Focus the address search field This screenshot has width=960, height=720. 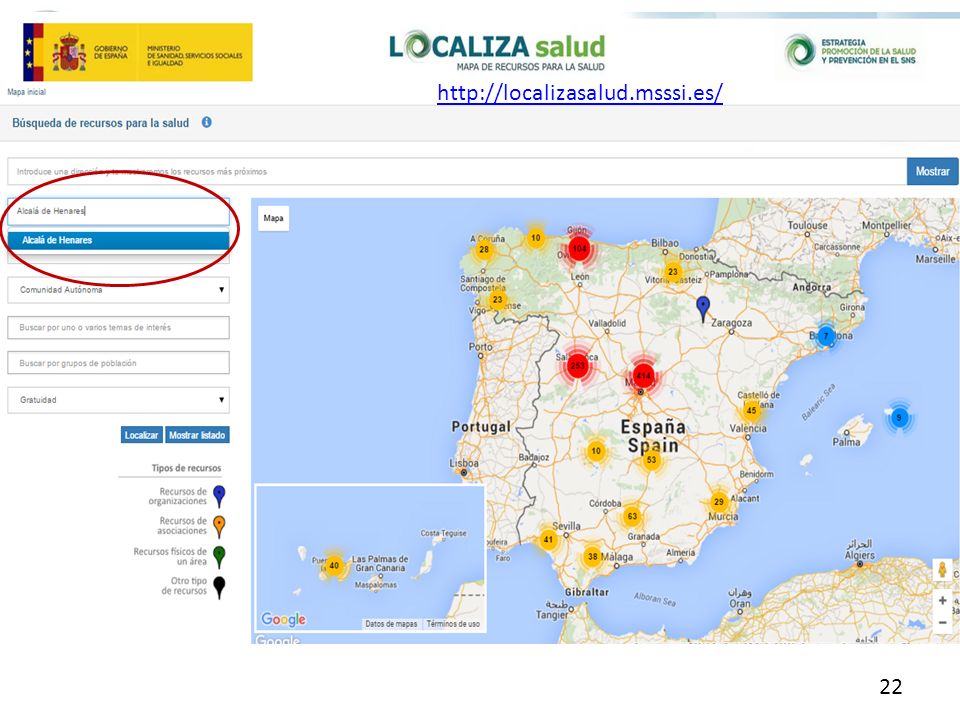[x=457, y=171]
